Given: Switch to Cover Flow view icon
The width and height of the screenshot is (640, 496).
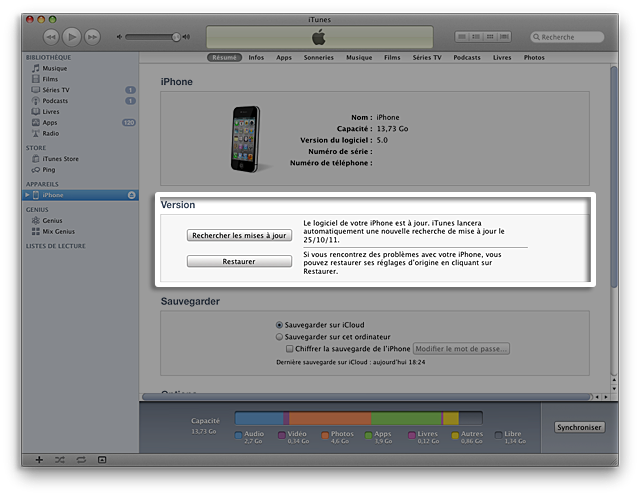Looking at the screenshot, I should tap(504, 37).
